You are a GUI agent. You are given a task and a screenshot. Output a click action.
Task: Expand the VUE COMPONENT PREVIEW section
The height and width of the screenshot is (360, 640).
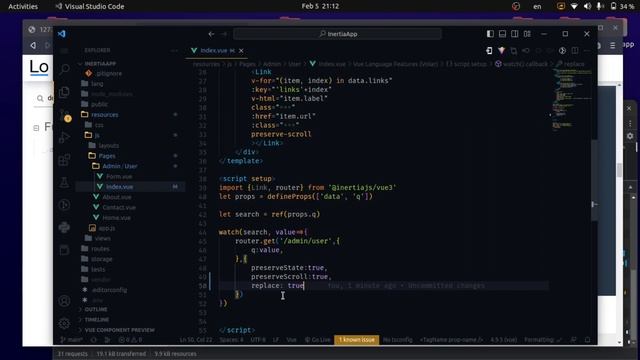click(x=119, y=330)
